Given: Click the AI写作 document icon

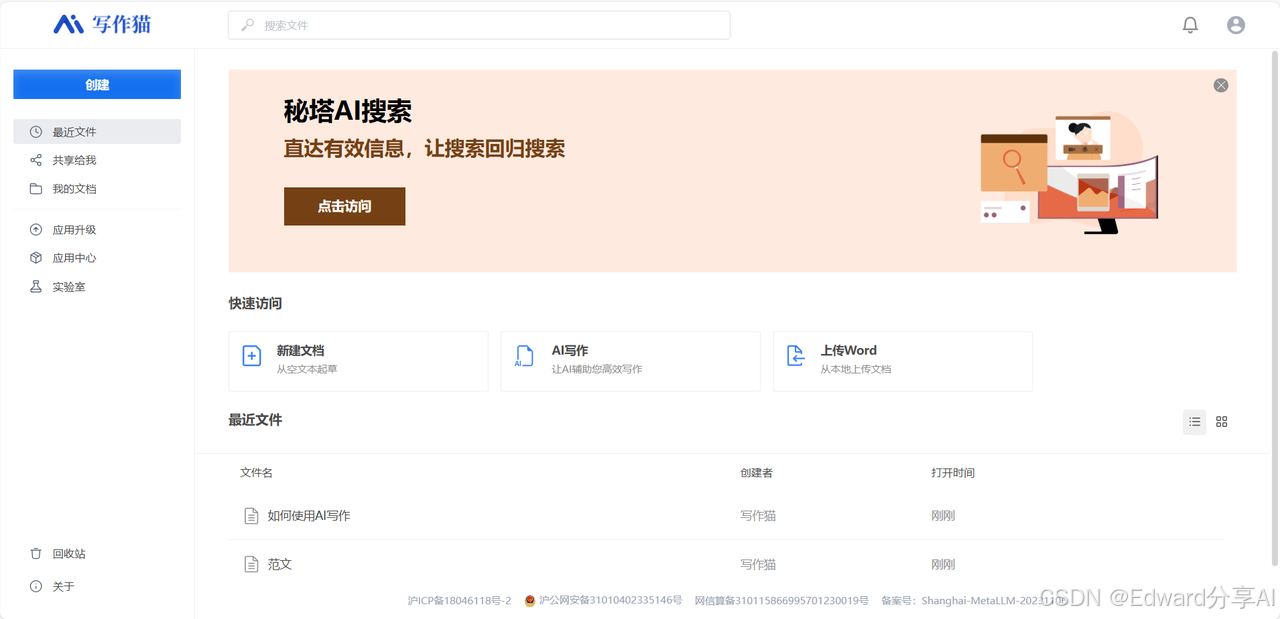Looking at the screenshot, I should pyautogui.click(x=524, y=356).
